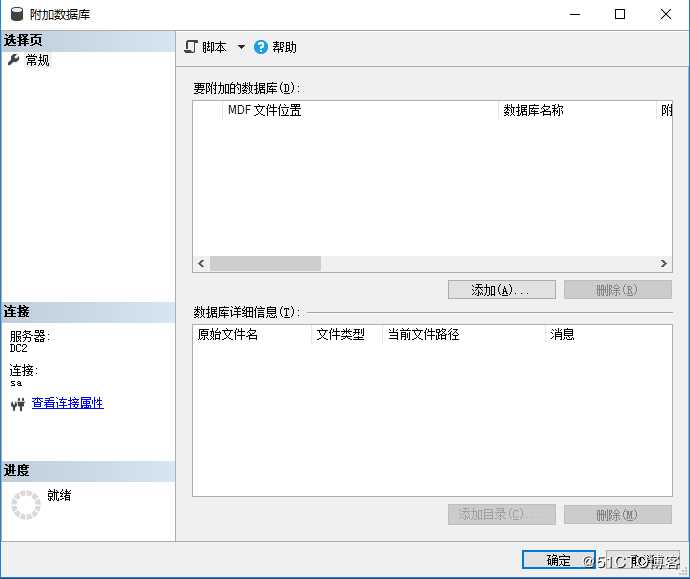This screenshot has width=690, height=579.
Task: Maximize the 附加数据库 window
Action: tap(620, 14)
